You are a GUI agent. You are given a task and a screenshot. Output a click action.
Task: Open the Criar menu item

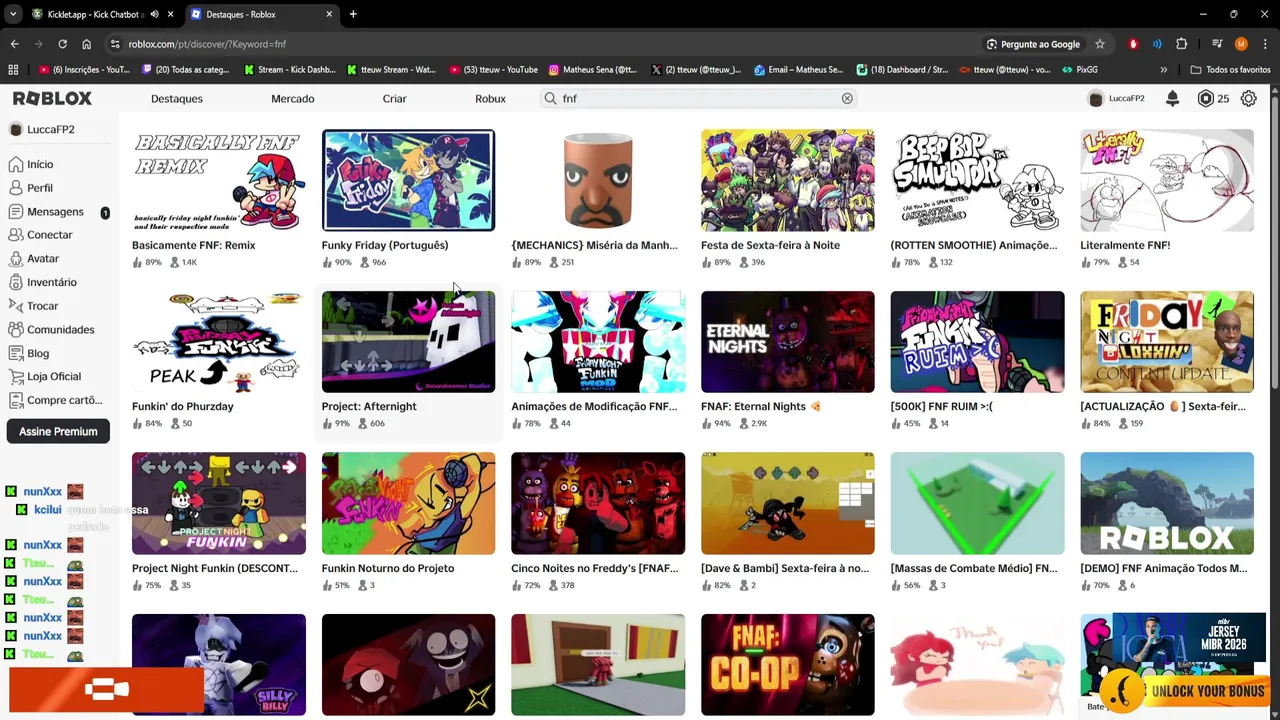(394, 99)
